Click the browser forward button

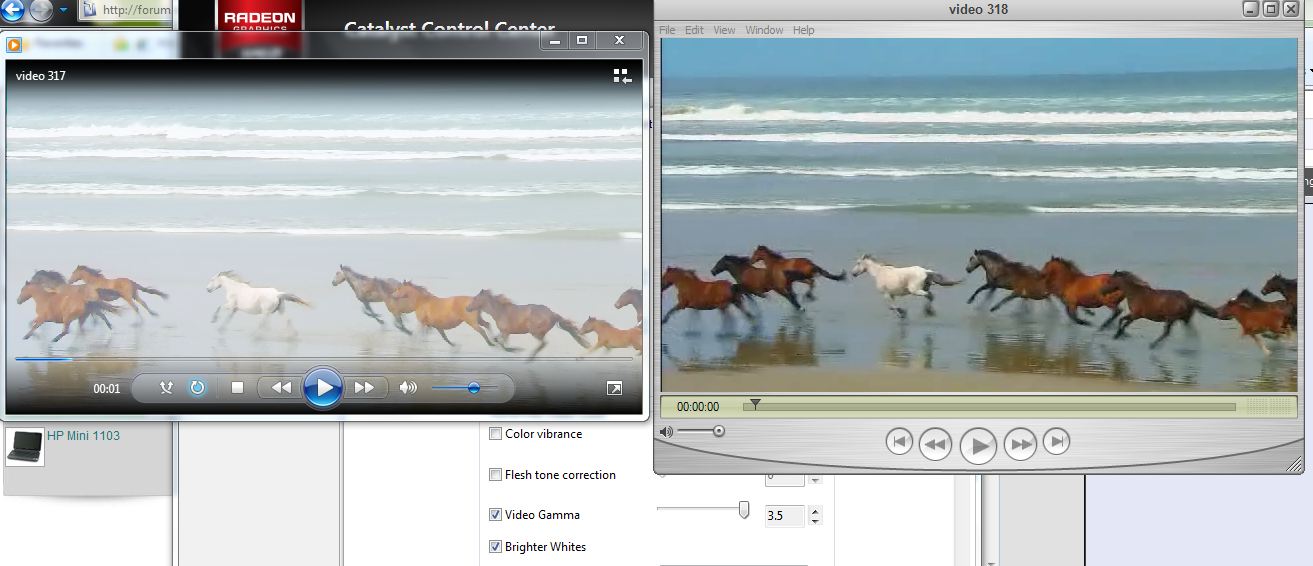click(41, 11)
